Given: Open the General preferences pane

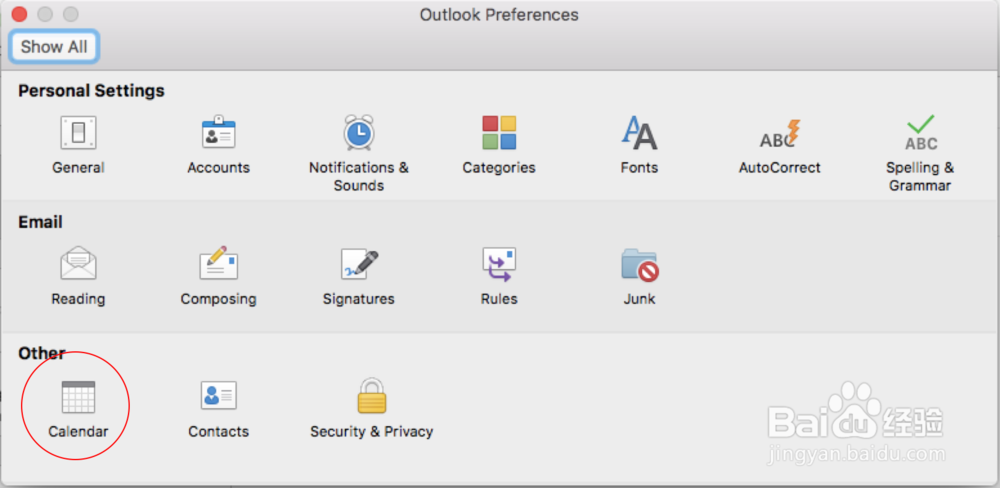Looking at the screenshot, I should click(x=78, y=134).
